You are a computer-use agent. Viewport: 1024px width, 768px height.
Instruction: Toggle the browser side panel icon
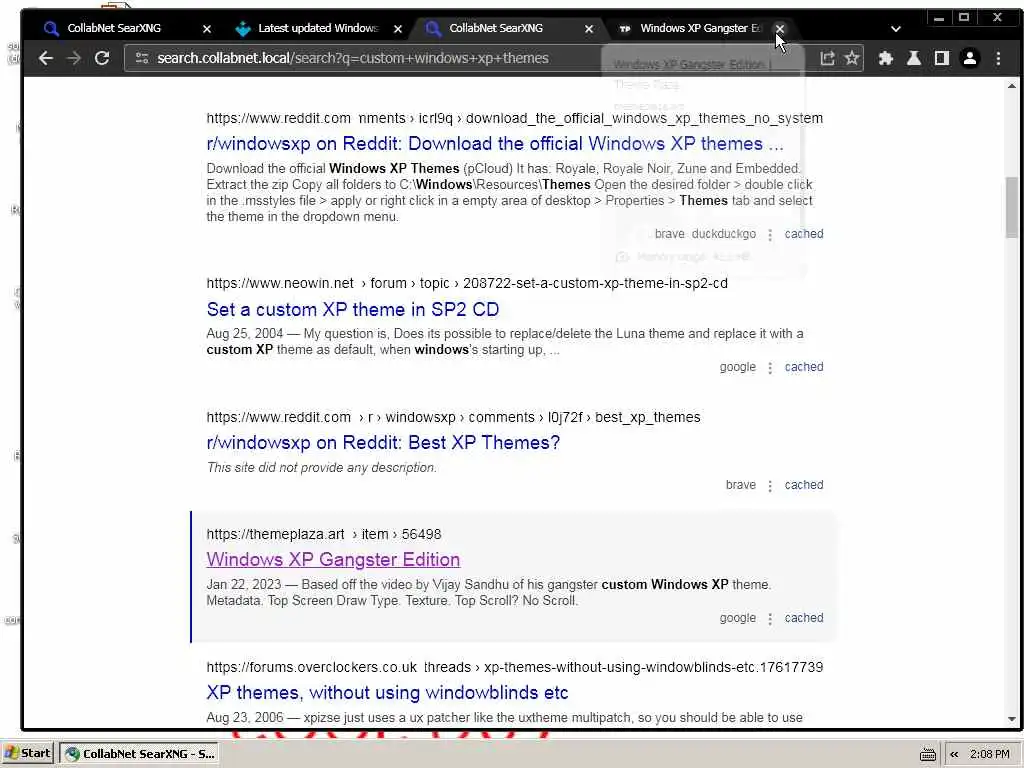pyautogui.click(x=942, y=58)
